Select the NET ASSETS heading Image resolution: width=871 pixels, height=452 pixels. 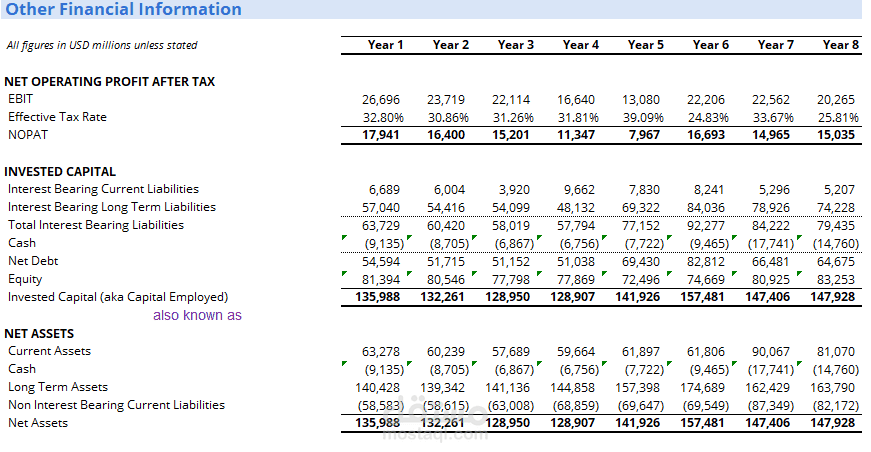[39, 334]
